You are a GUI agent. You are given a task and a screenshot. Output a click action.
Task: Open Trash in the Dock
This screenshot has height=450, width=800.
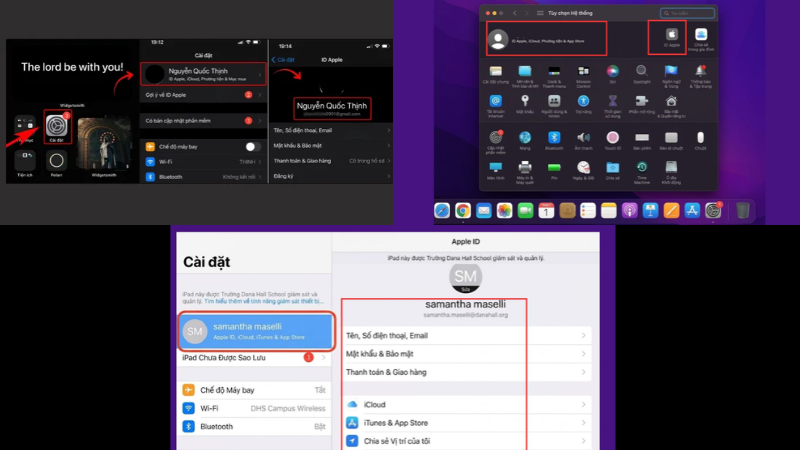(x=743, y=210)
